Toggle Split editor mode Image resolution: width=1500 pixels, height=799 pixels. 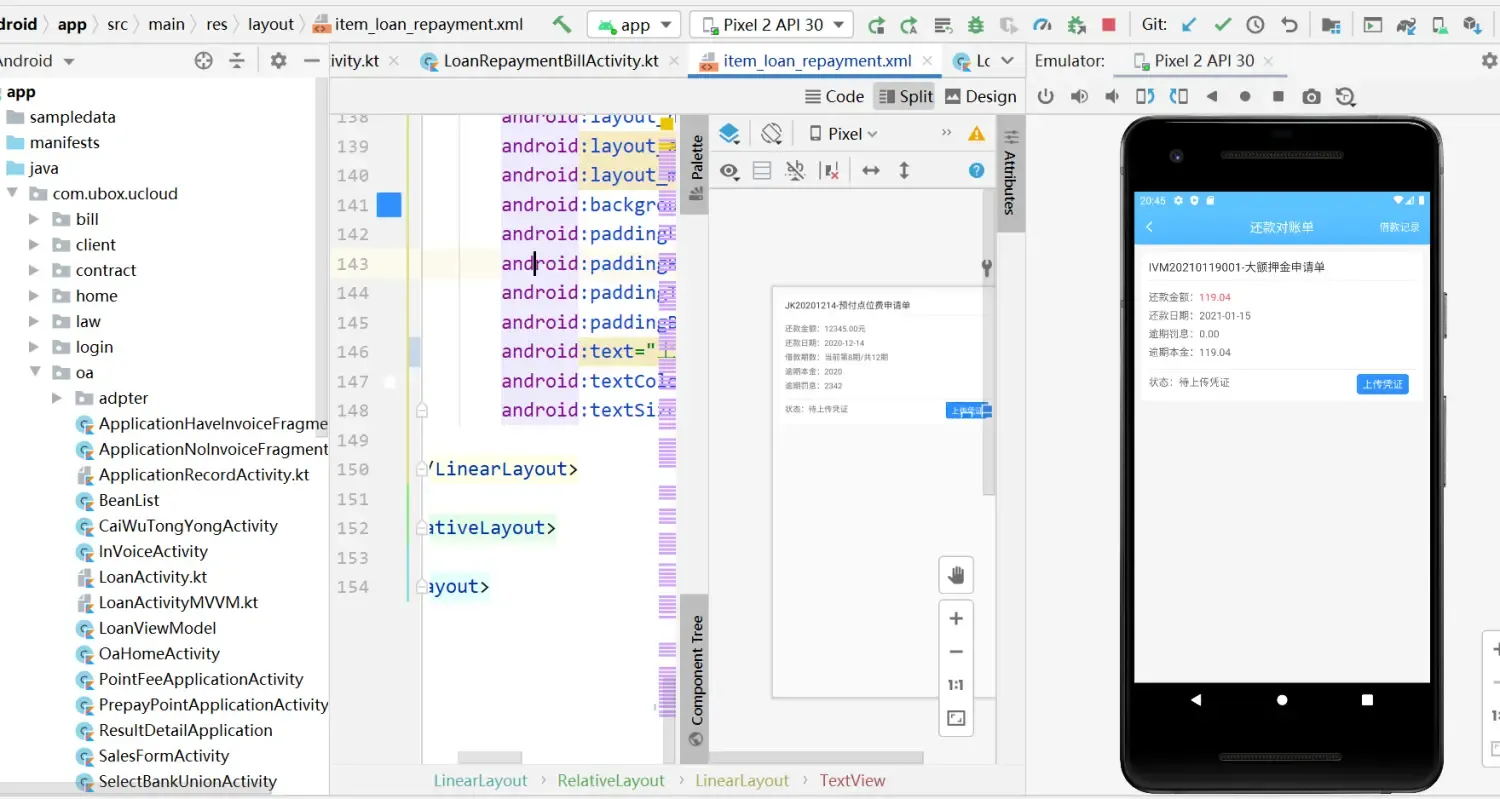pos(905,96)
